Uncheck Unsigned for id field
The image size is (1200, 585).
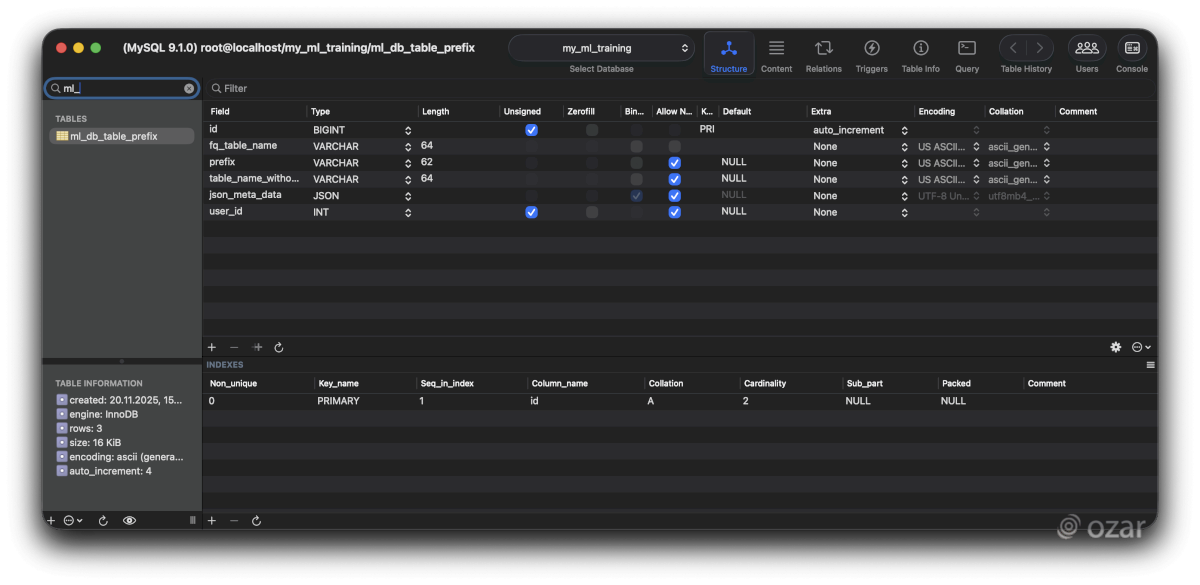pyautogui.click(x=531, y=130)
